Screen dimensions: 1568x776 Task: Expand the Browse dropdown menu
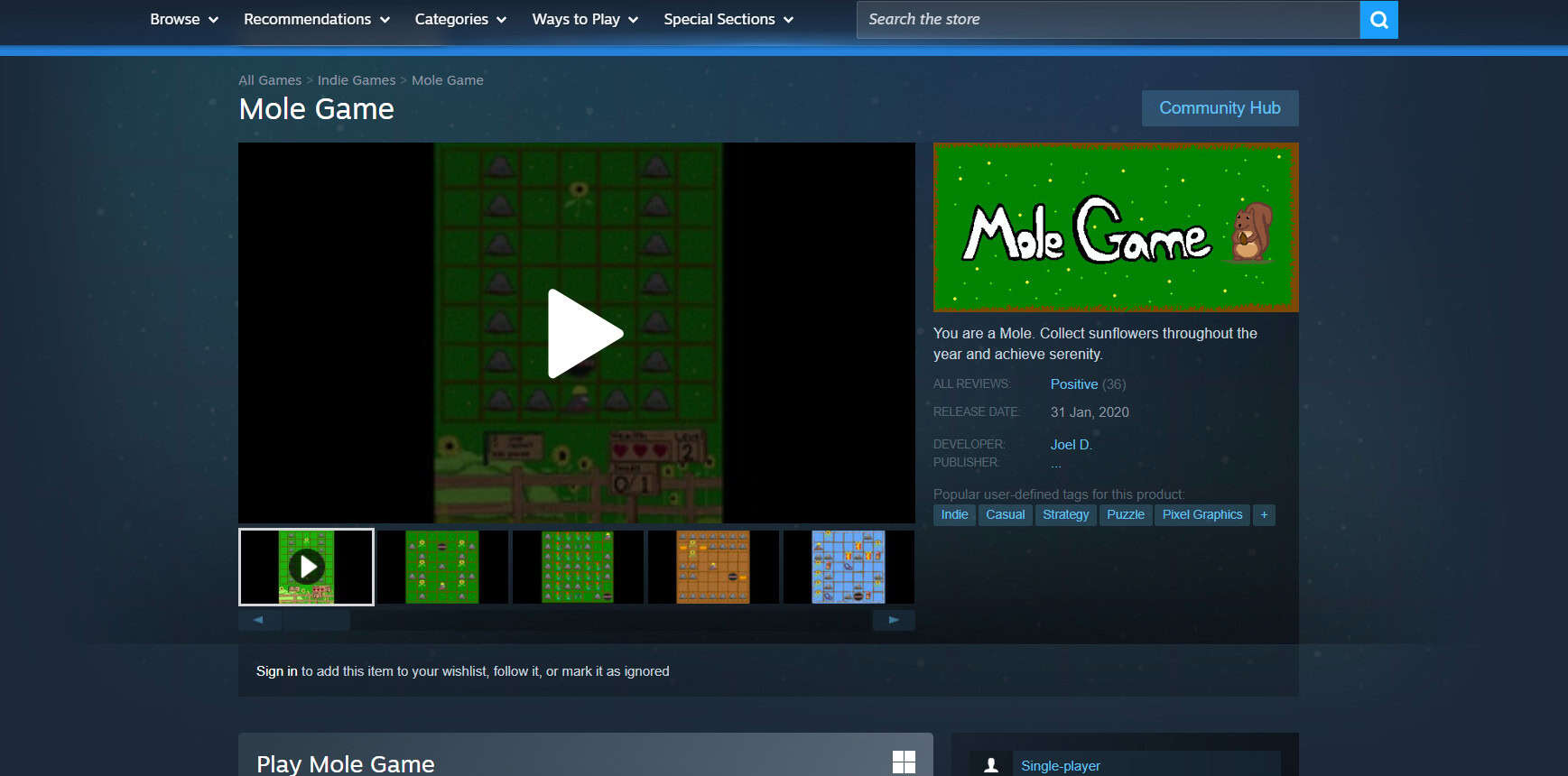coord(184,20)
